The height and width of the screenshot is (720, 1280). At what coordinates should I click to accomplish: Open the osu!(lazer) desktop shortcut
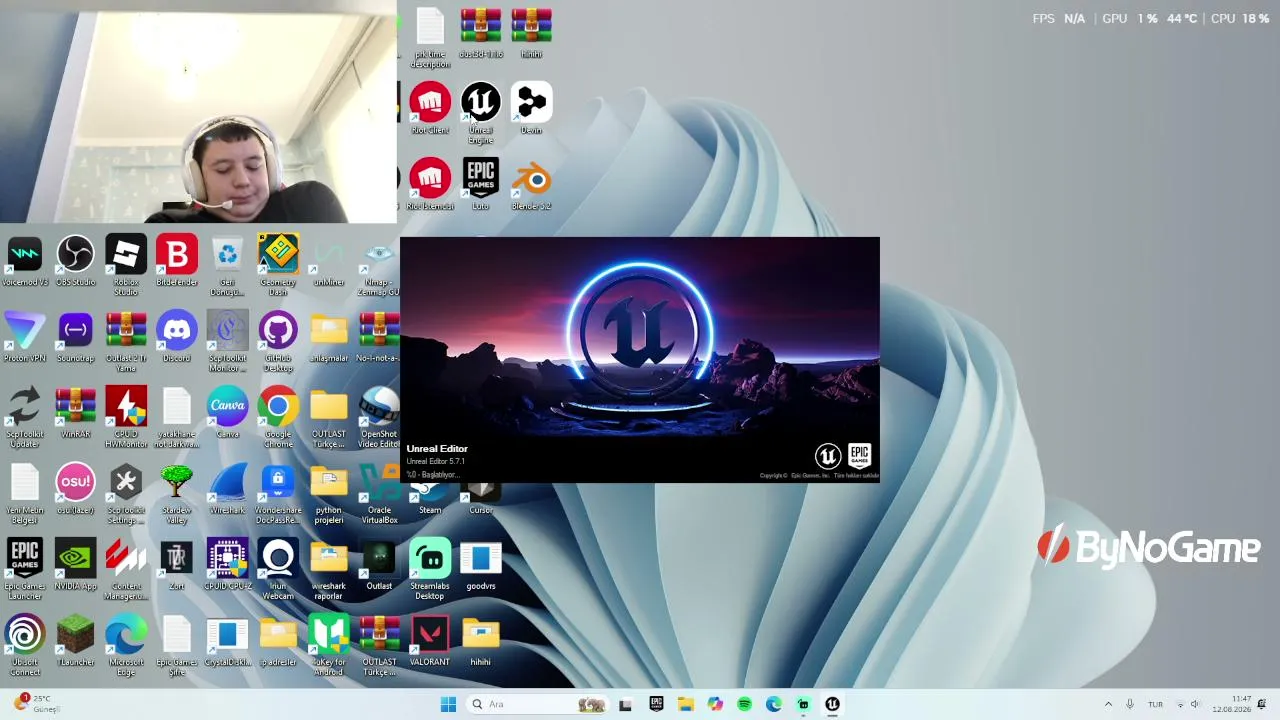pyautogui.click(x=76, y=490)
